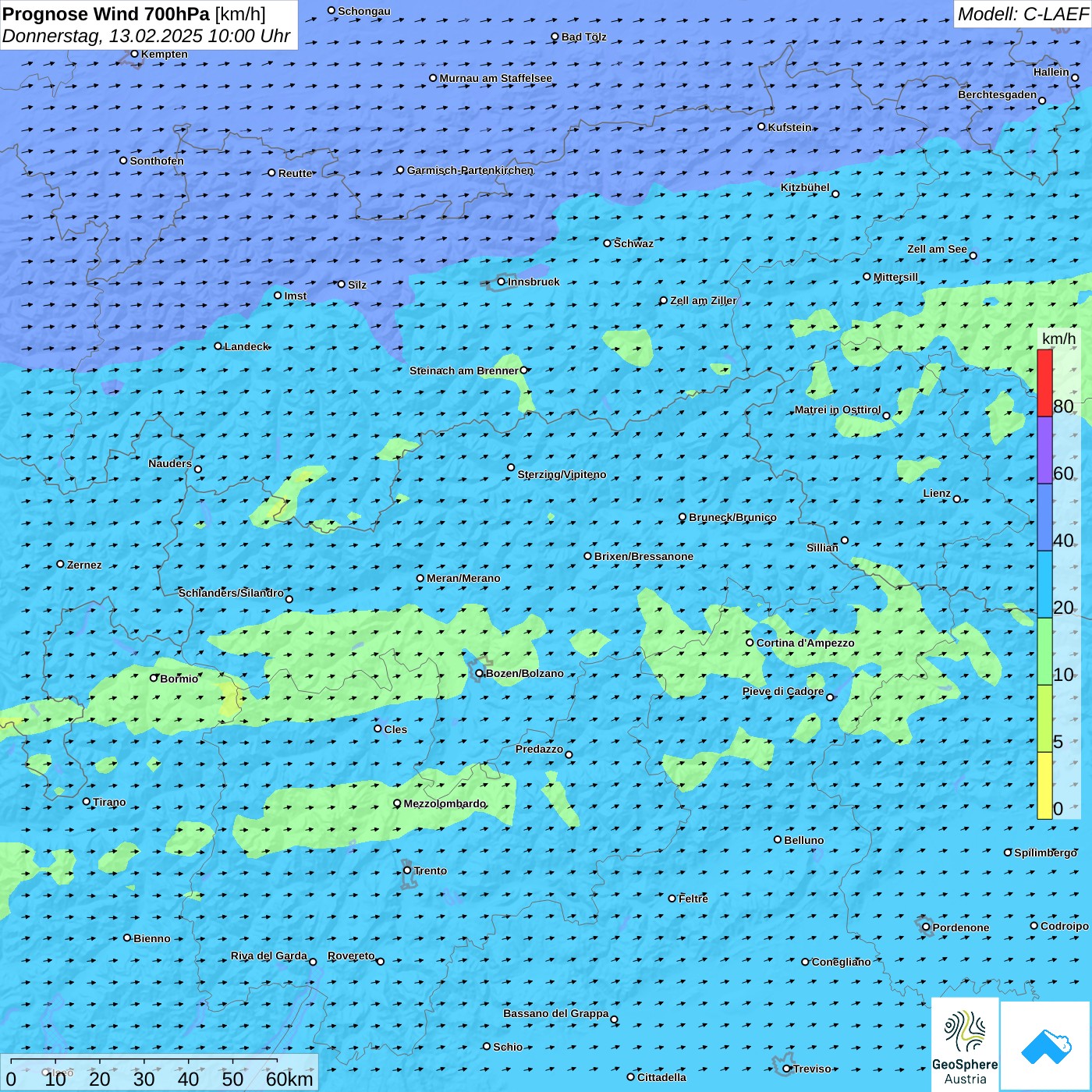Click the Landeck label
The width and height of the screenshot is (1092, 1092).
(246, 346)
